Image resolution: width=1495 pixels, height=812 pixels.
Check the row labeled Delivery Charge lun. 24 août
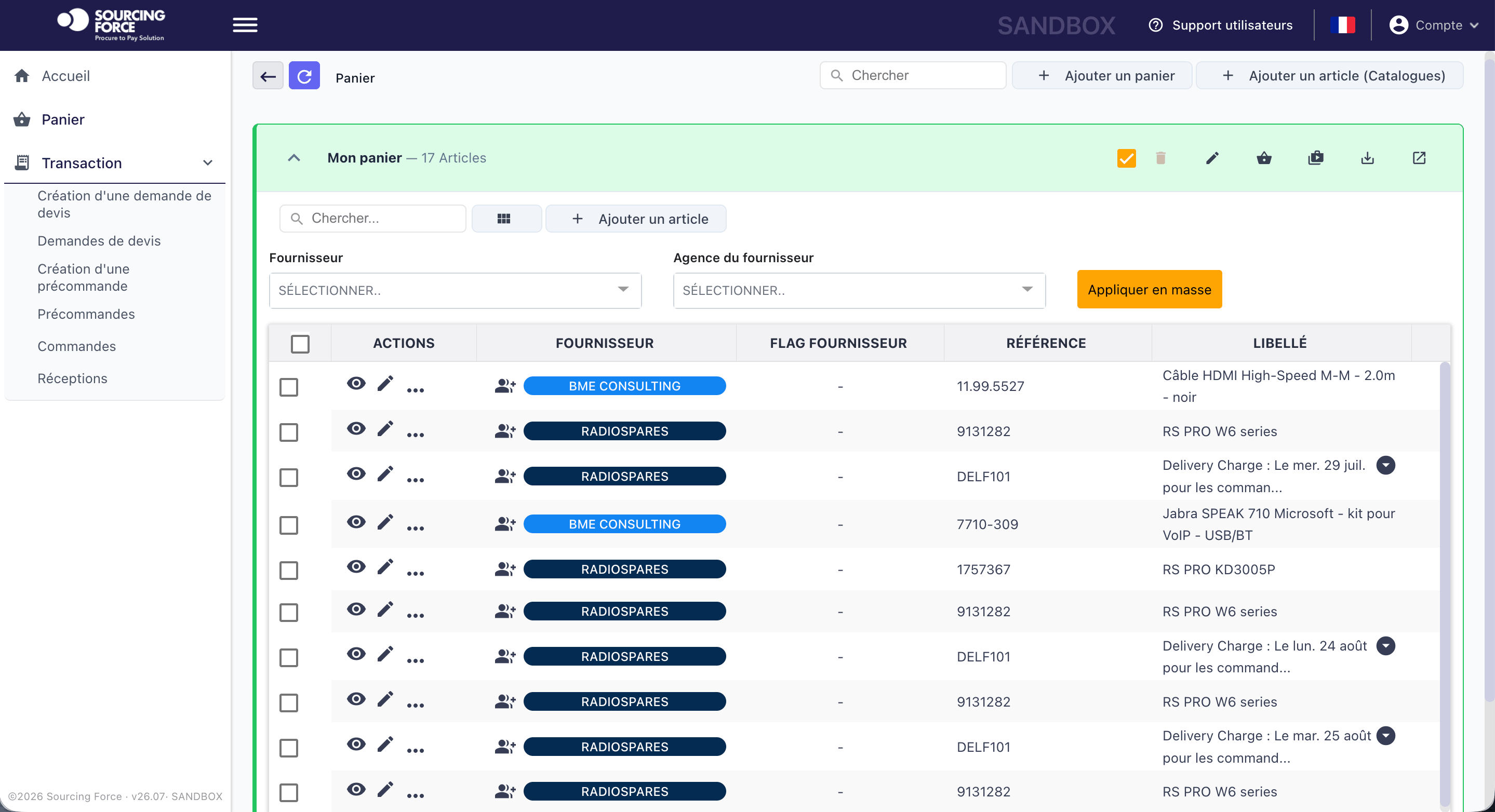click(288, 658)
